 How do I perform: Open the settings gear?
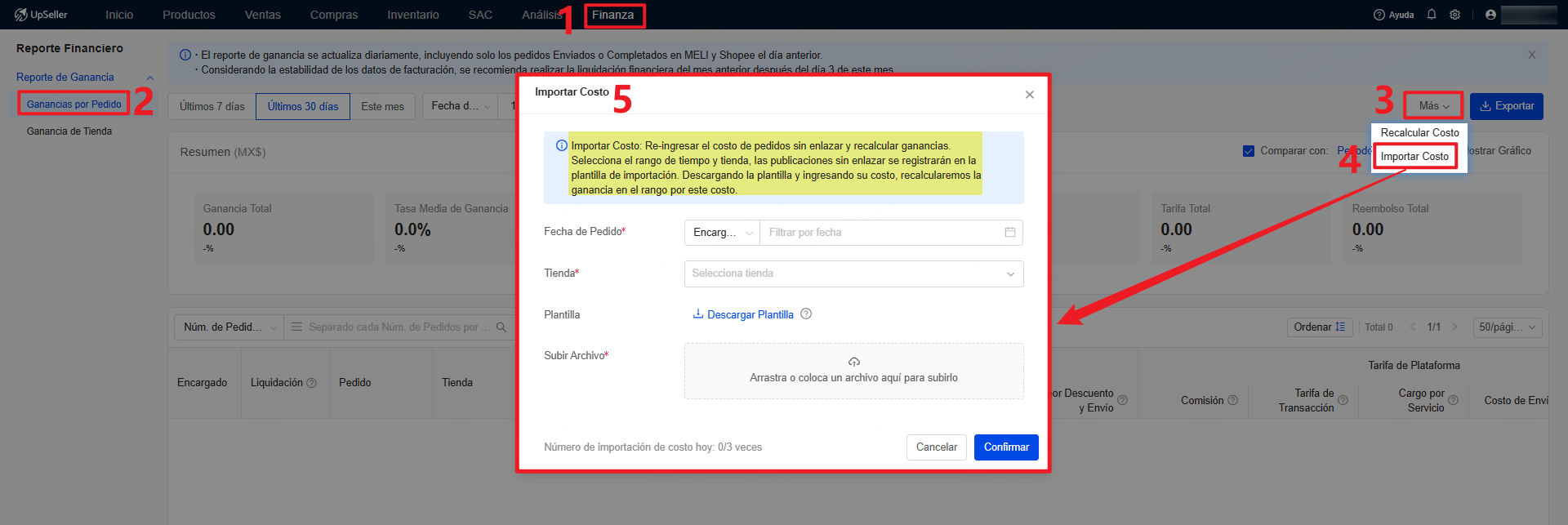coord(1455,15)
